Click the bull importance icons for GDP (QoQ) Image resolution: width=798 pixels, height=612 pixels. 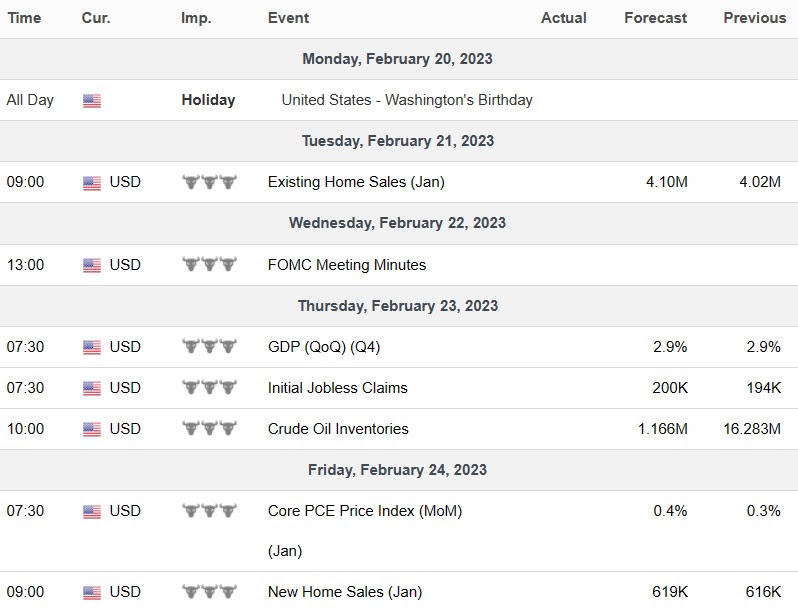210,346
